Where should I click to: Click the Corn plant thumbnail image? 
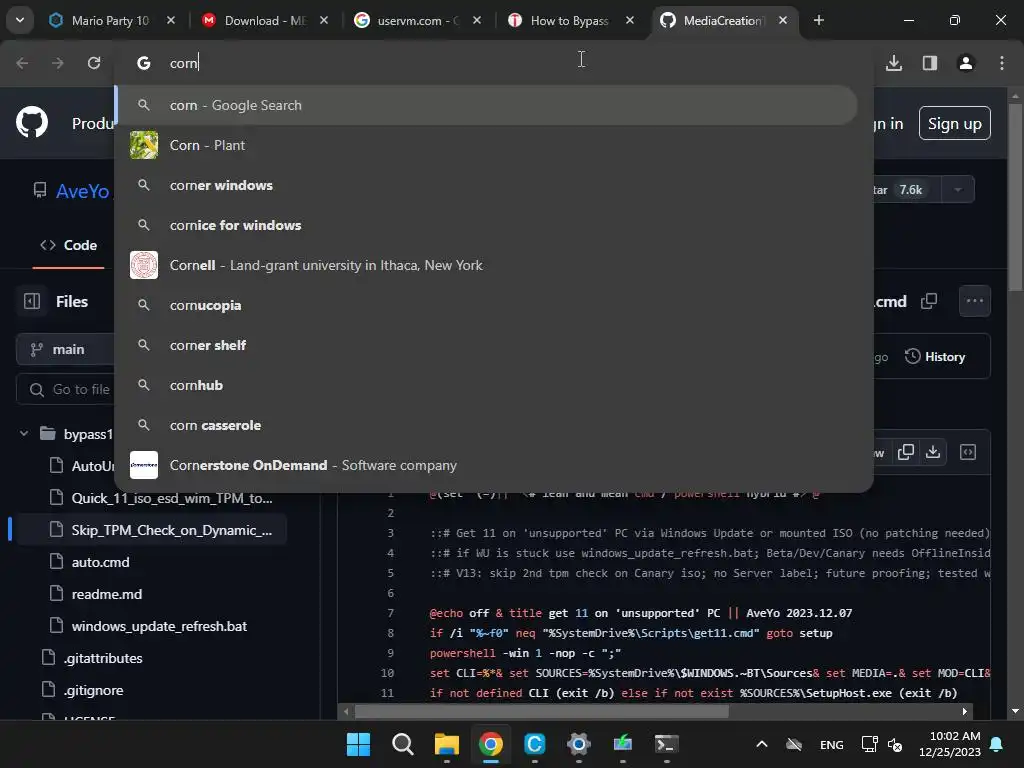pos(144,145)
